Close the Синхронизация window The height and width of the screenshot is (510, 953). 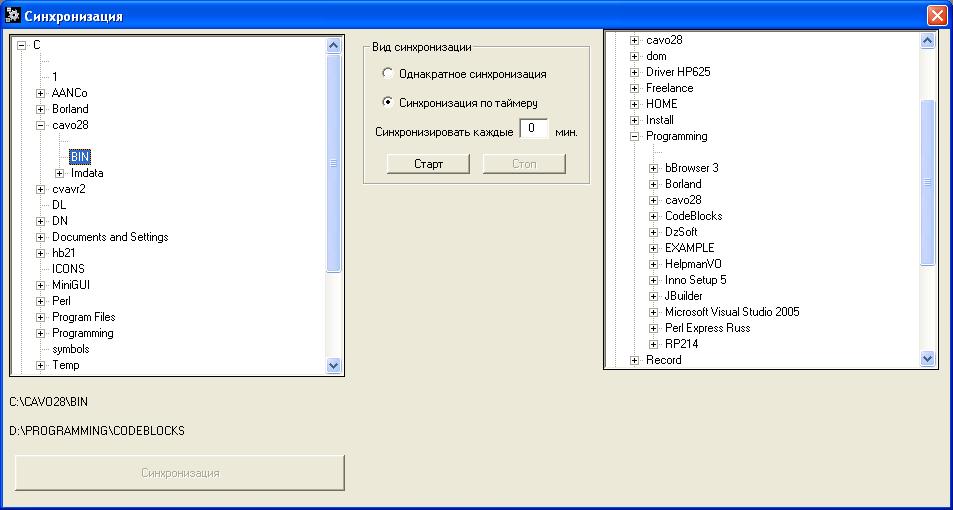coord(937,16)
